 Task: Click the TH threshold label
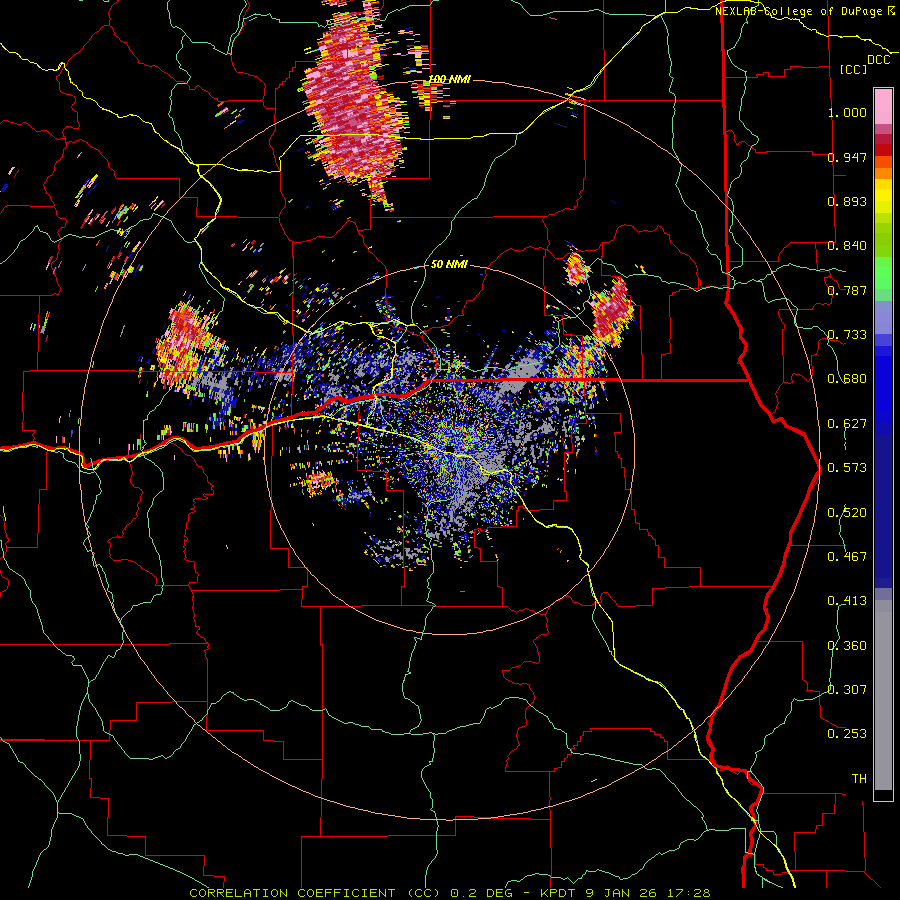click(x=859, y=779)
